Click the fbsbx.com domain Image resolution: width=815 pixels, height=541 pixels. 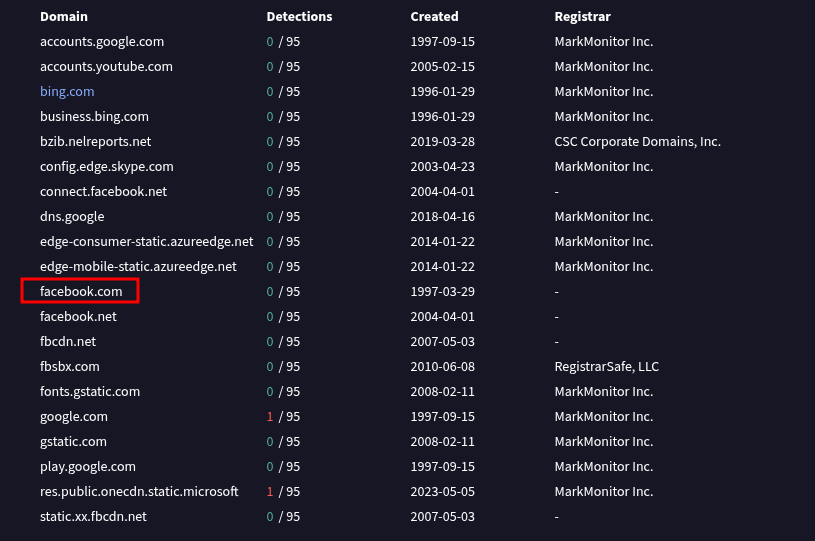(70, 366)
